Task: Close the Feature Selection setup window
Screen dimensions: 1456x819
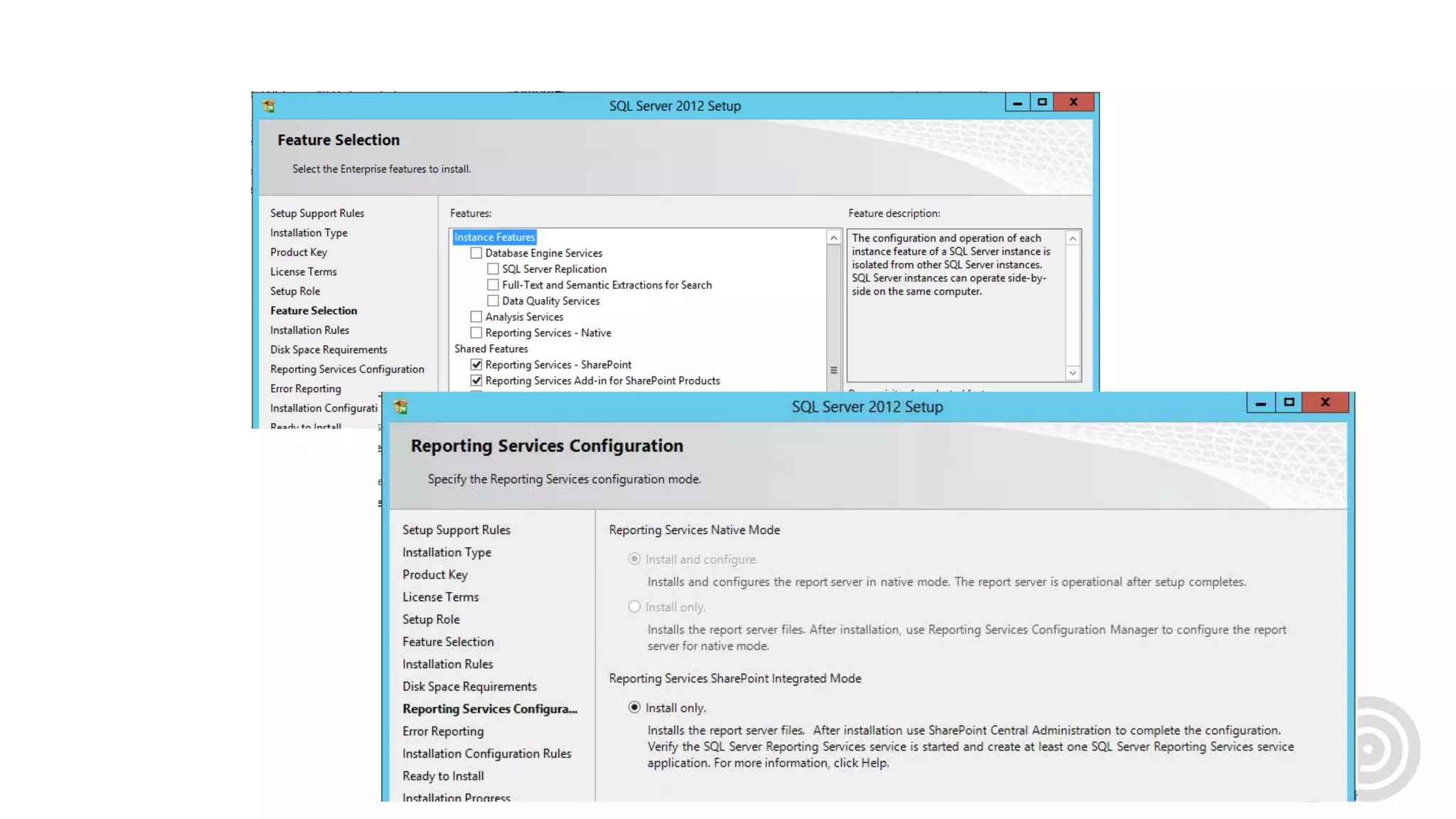Action: pyautogui.click(x=1074, y=102)
